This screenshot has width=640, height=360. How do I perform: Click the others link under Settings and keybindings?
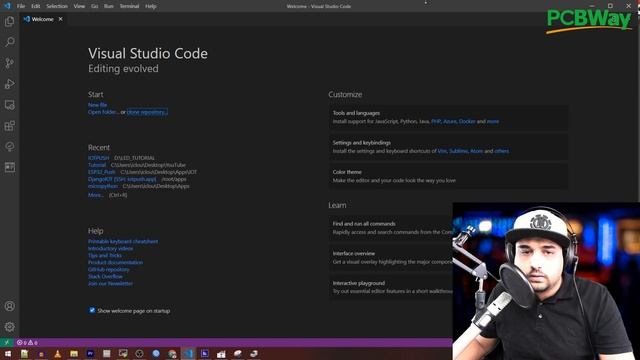tap(502, 151)
